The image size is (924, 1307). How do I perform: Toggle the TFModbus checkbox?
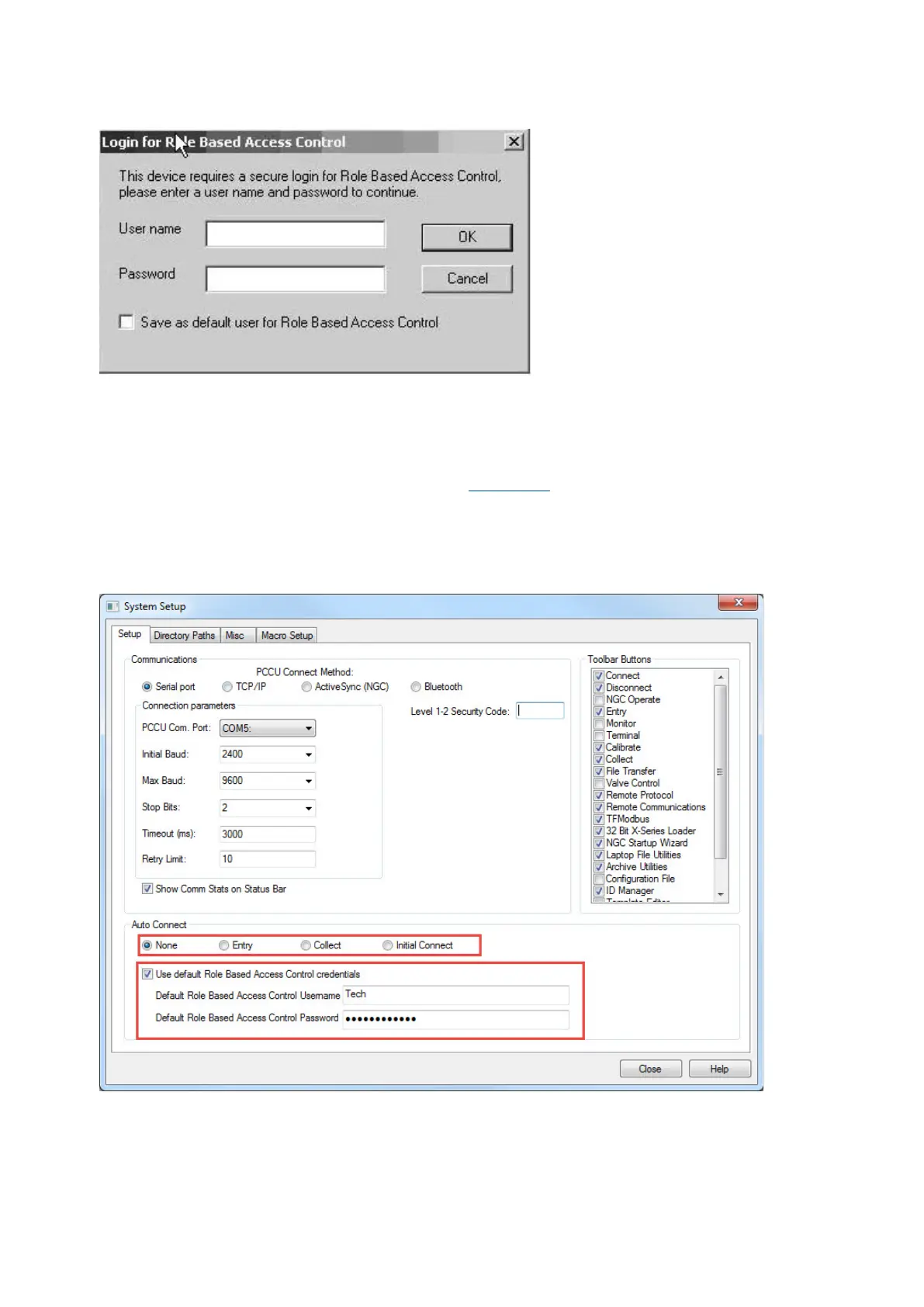(x=599, y=819)
